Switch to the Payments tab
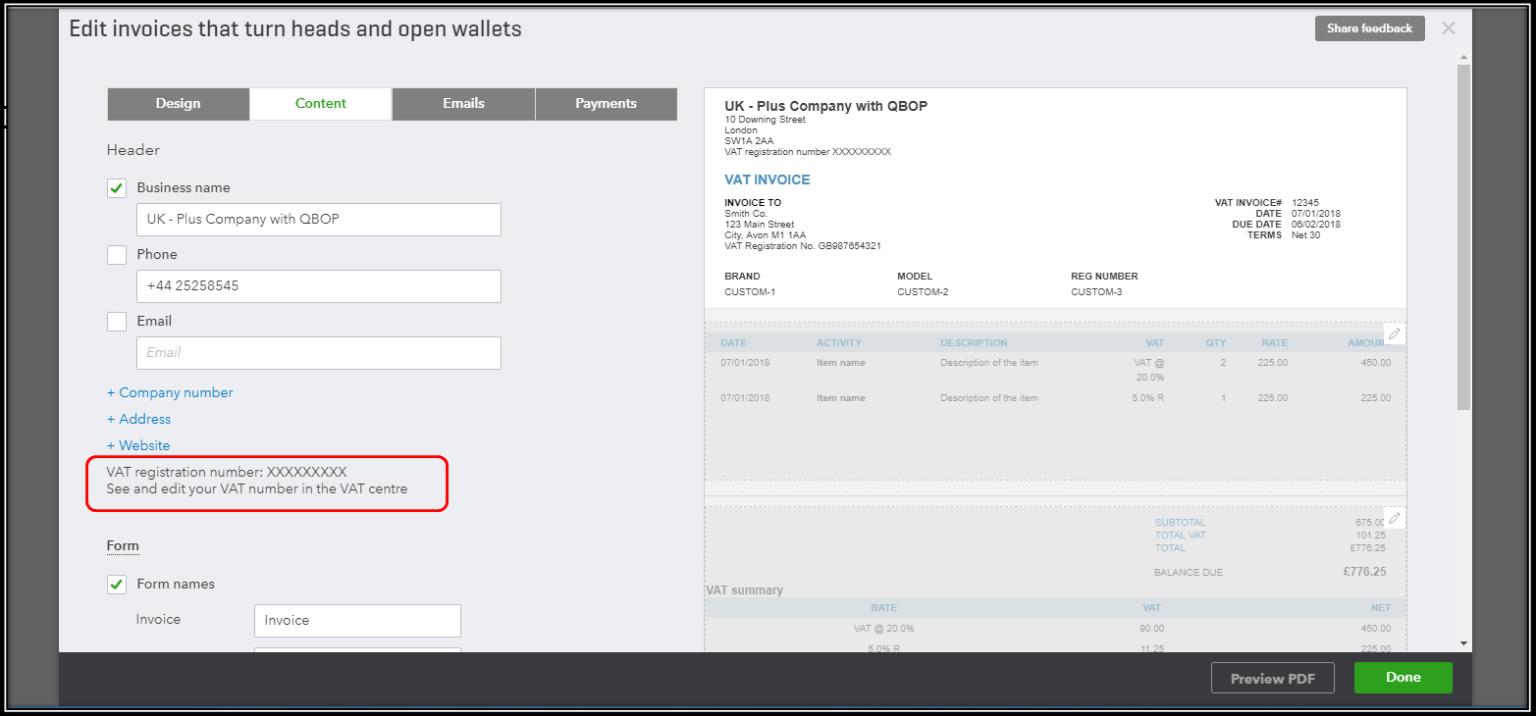 click(605, 103)
